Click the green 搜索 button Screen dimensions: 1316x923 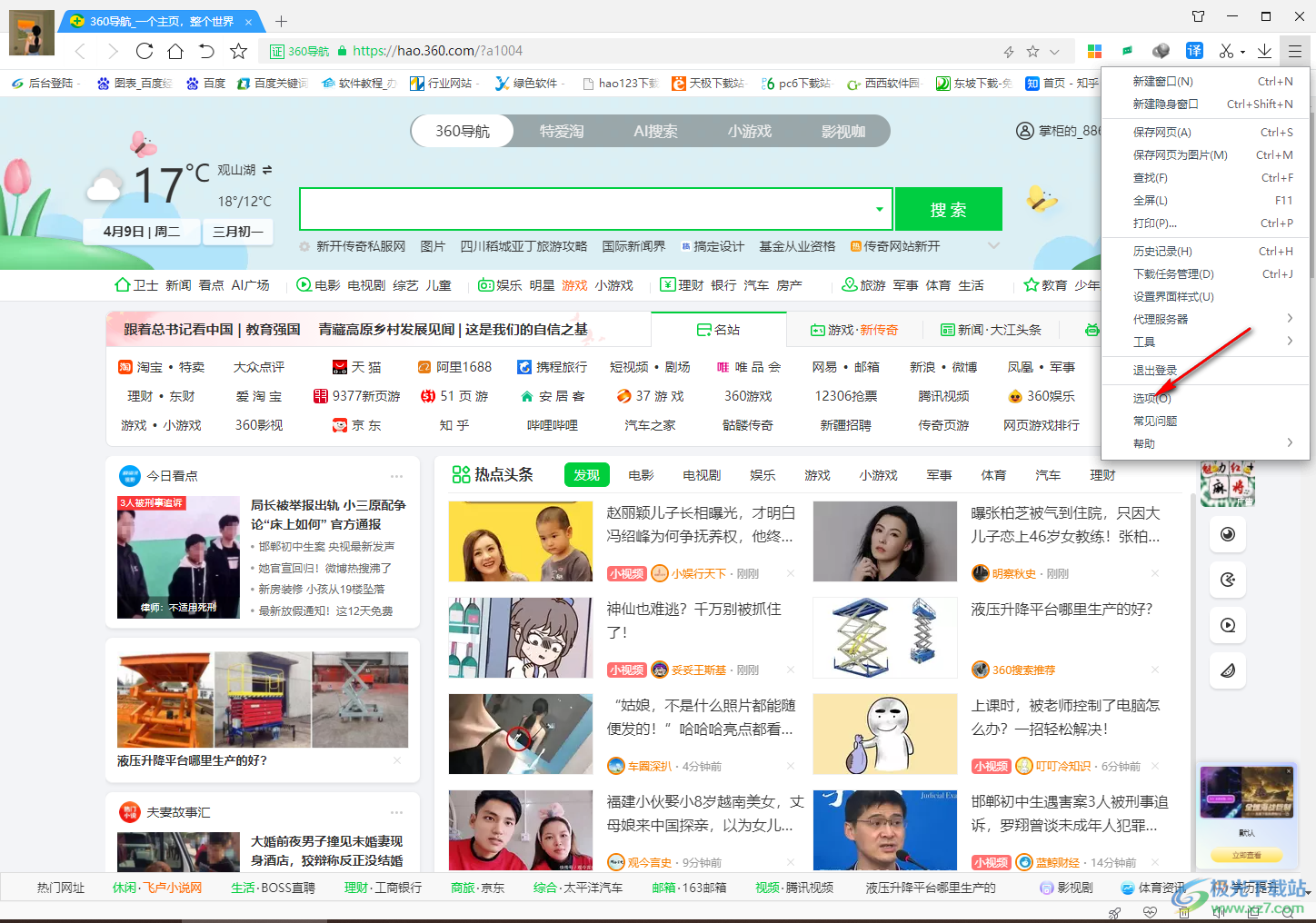[949, 209]
